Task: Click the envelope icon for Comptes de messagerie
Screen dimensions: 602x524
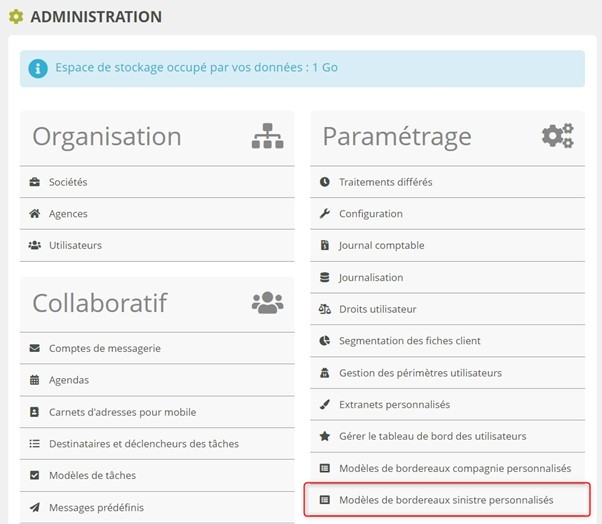Action: (x=35, y=348)
